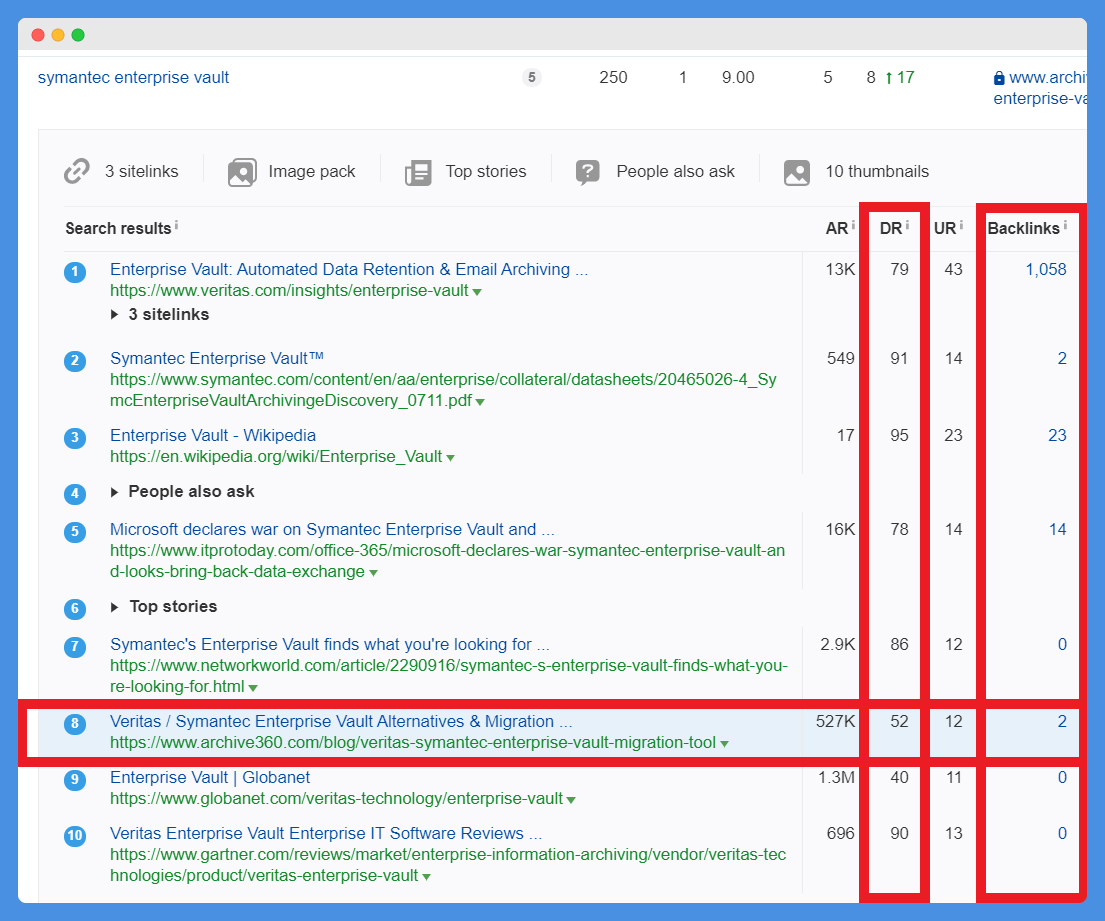
Task: Click the position 7 number badge
Action: (x=75, y=646)
